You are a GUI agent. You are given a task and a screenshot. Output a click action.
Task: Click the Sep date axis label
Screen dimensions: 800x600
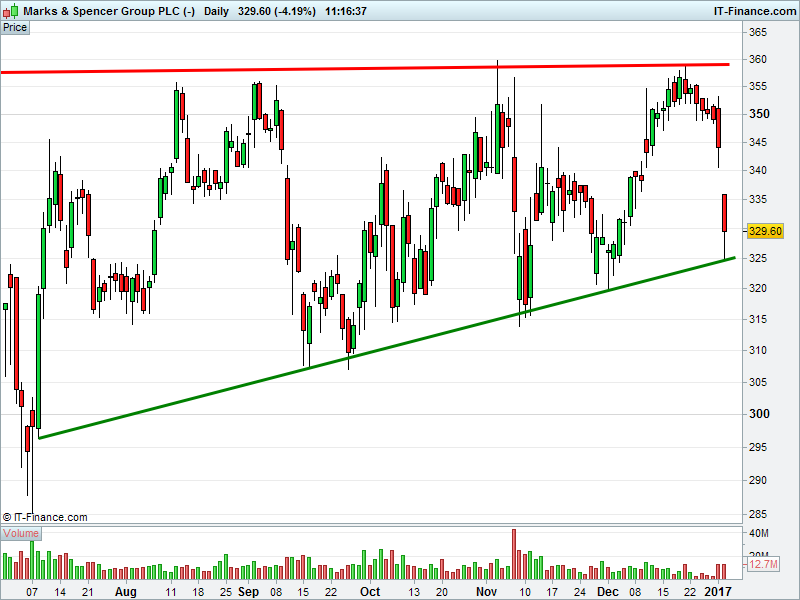[248, 592]
